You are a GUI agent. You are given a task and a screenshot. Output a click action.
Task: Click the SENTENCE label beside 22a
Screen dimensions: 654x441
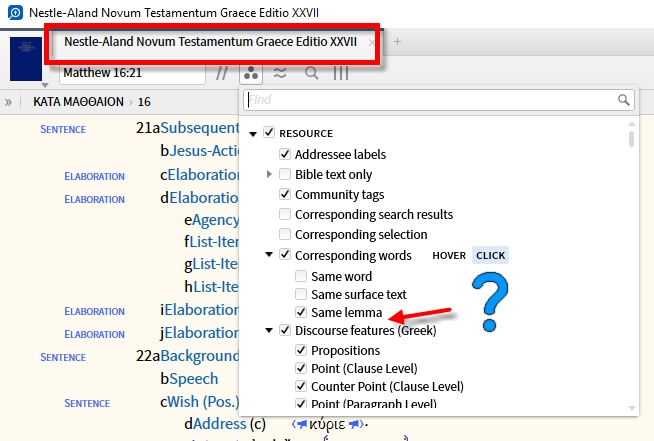[x=63, y=358]
